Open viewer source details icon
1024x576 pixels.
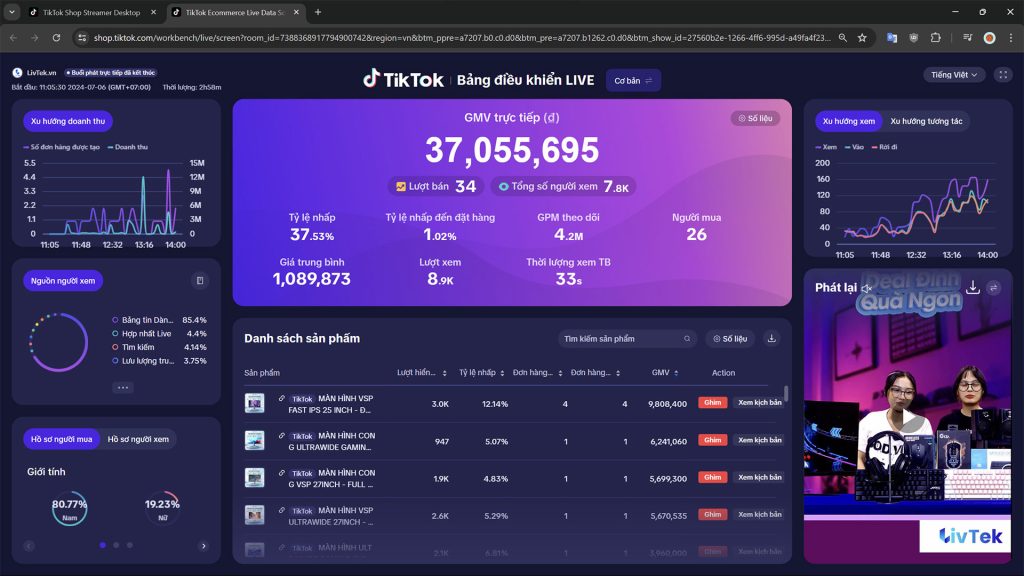coord(200,281)
